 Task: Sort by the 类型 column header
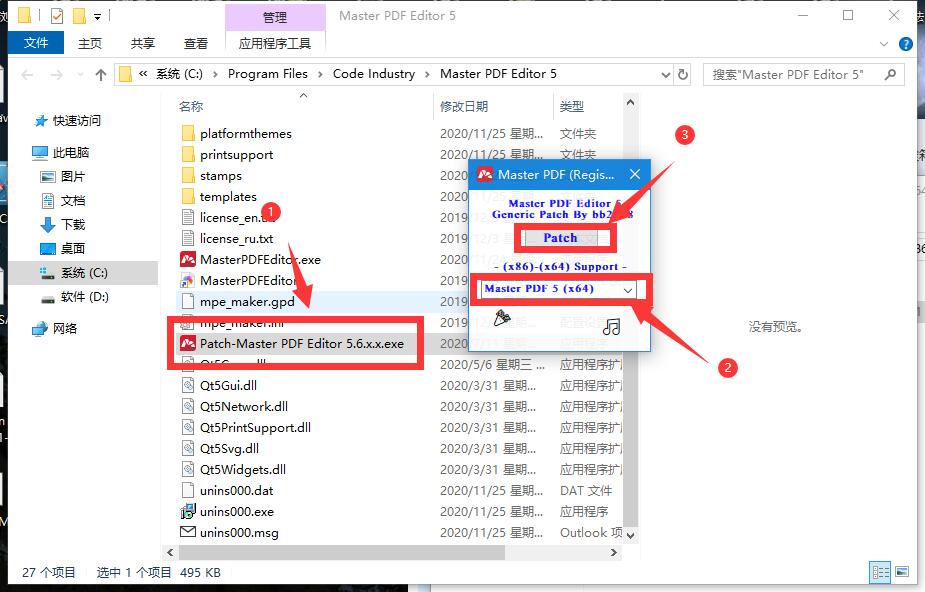coord(572,107)
